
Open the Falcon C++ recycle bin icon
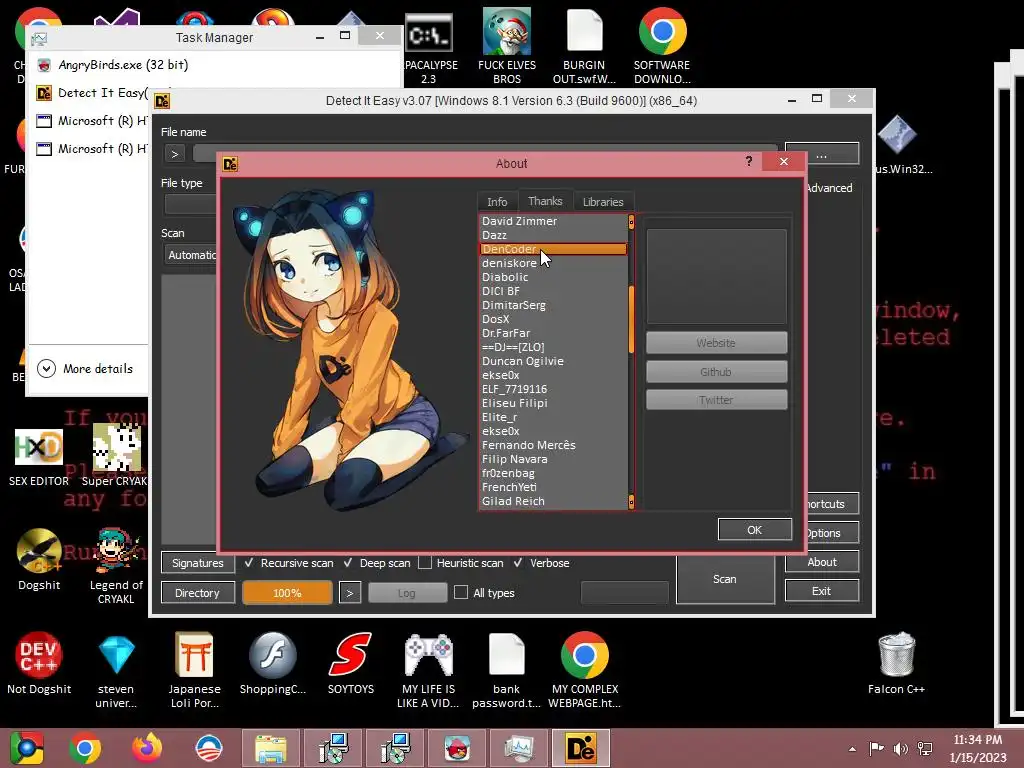[x=896, y=663]
